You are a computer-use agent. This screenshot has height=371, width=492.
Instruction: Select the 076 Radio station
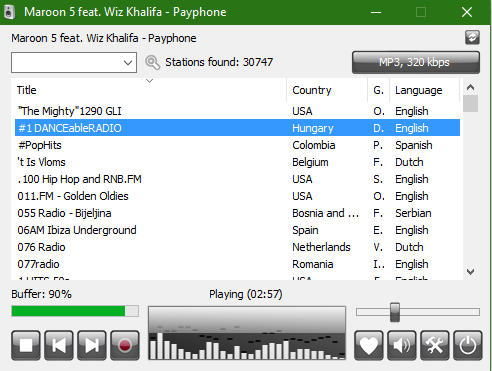tap(237, 247)
